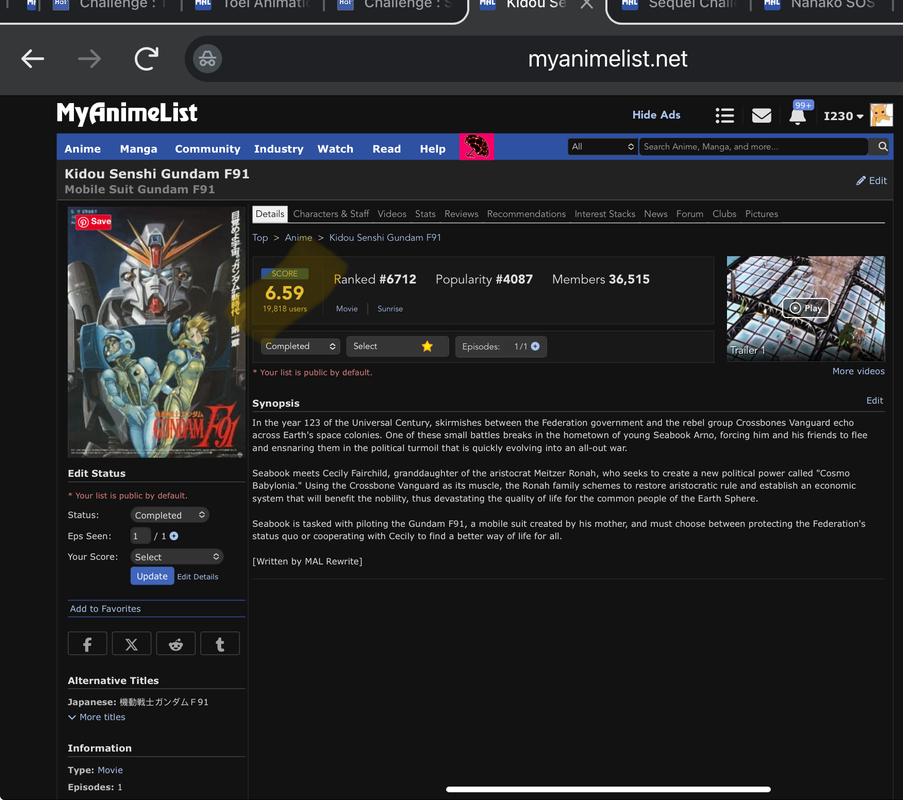
Task: Open the Manga menu
Action: (138, 149)
